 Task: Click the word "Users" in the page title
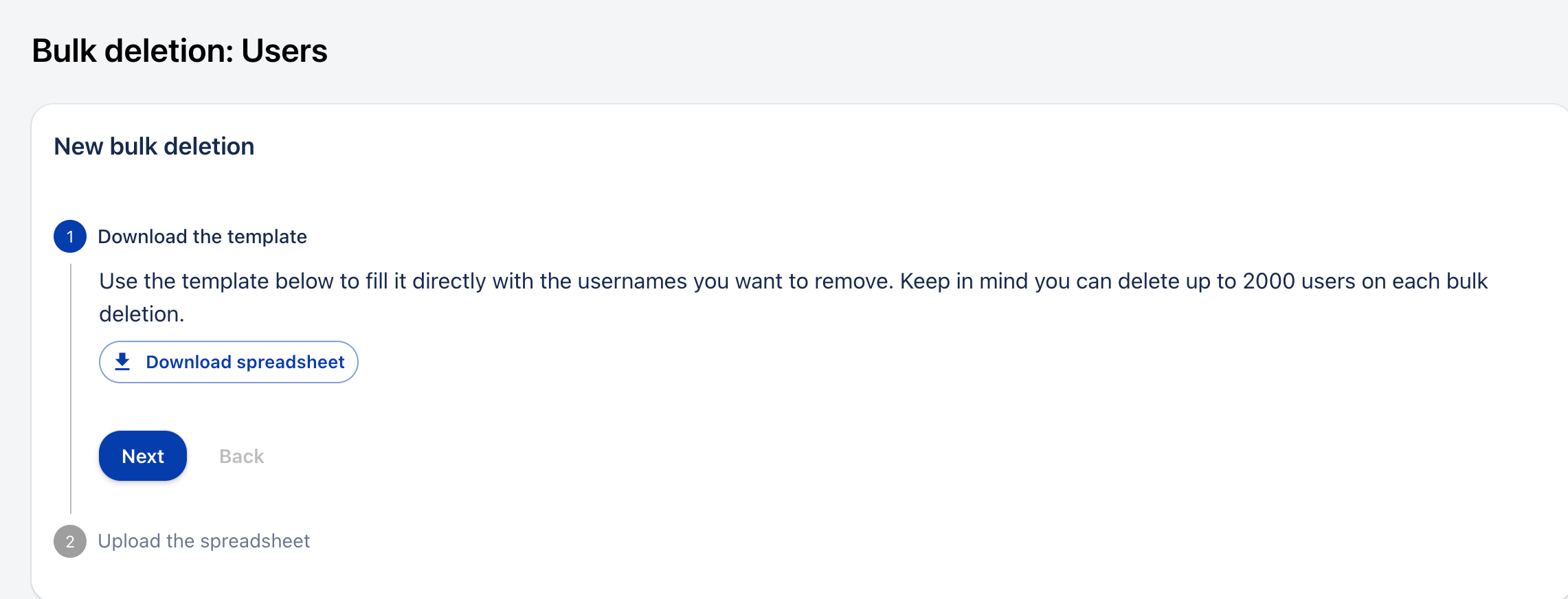[x=284, y=51]
